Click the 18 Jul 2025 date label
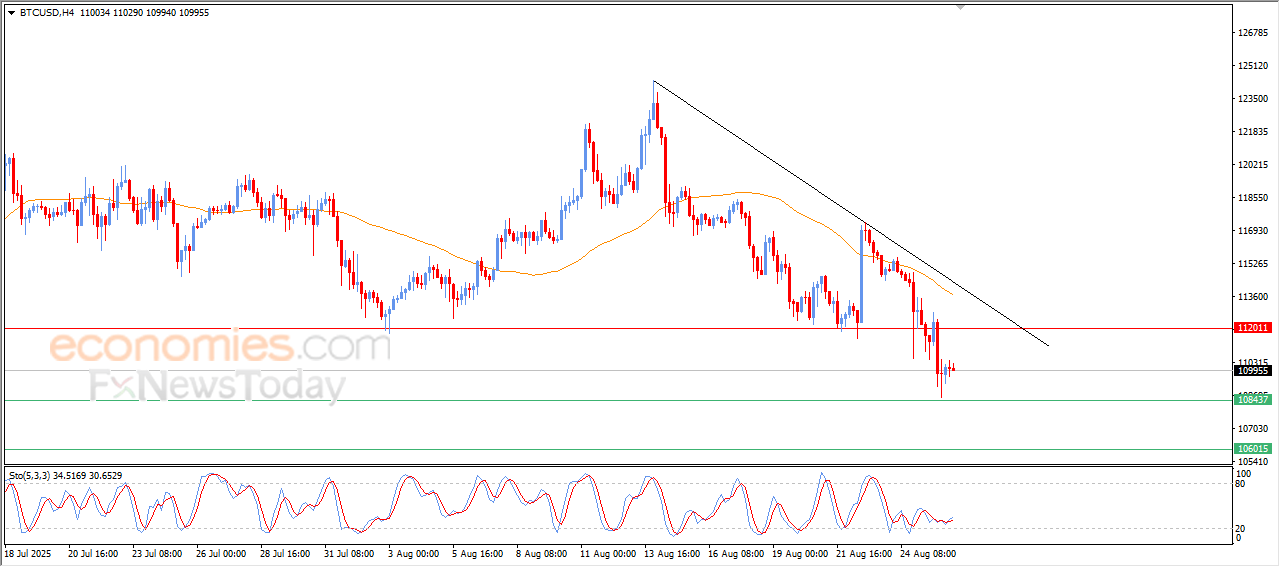 (x=25, y=553)
